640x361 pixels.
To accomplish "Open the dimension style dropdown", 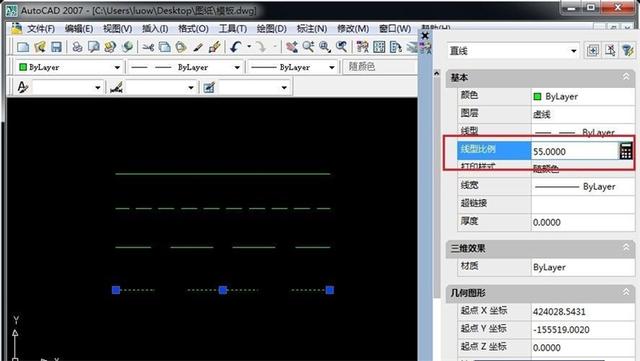I will click(191, 87).
